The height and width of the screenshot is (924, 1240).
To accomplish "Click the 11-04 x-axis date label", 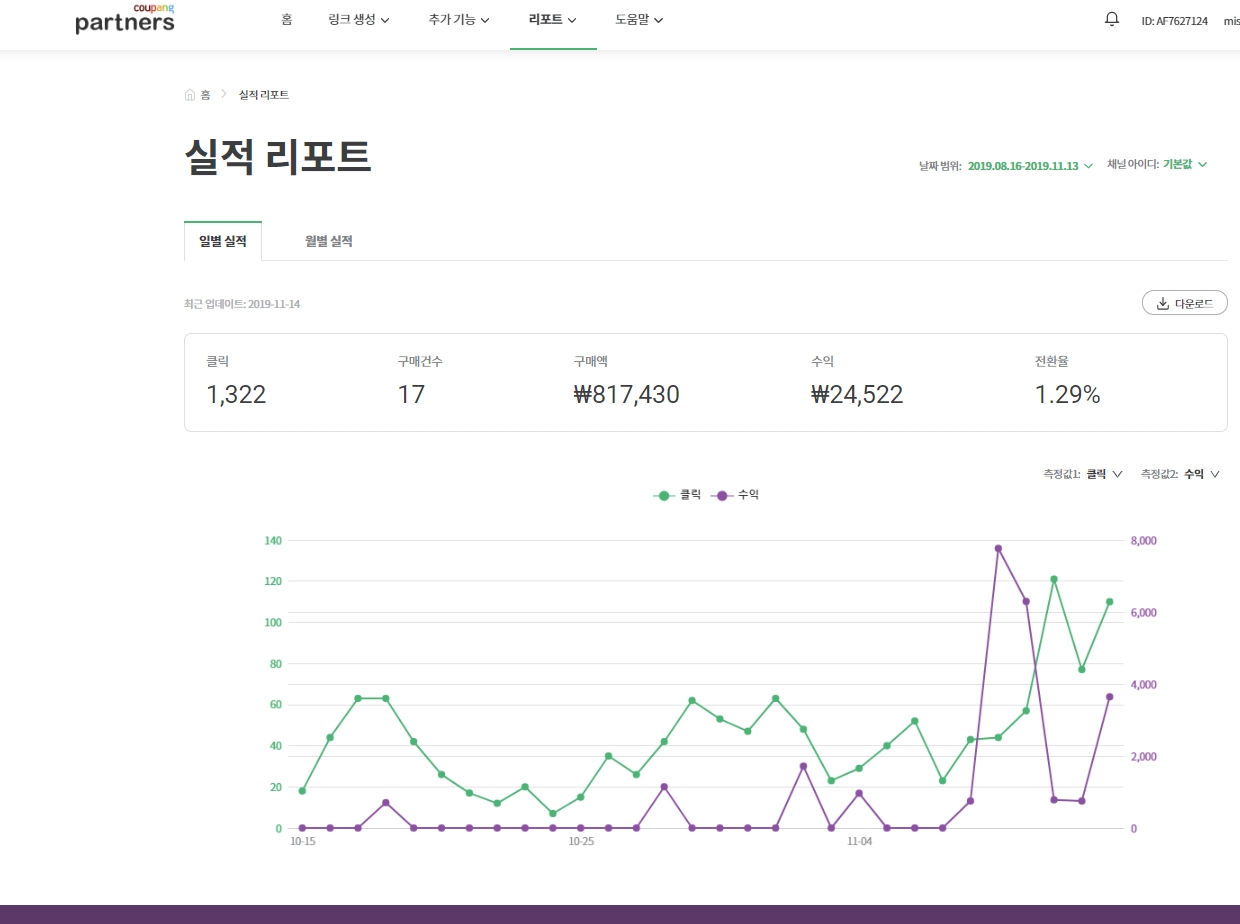I will pos(859,842).
